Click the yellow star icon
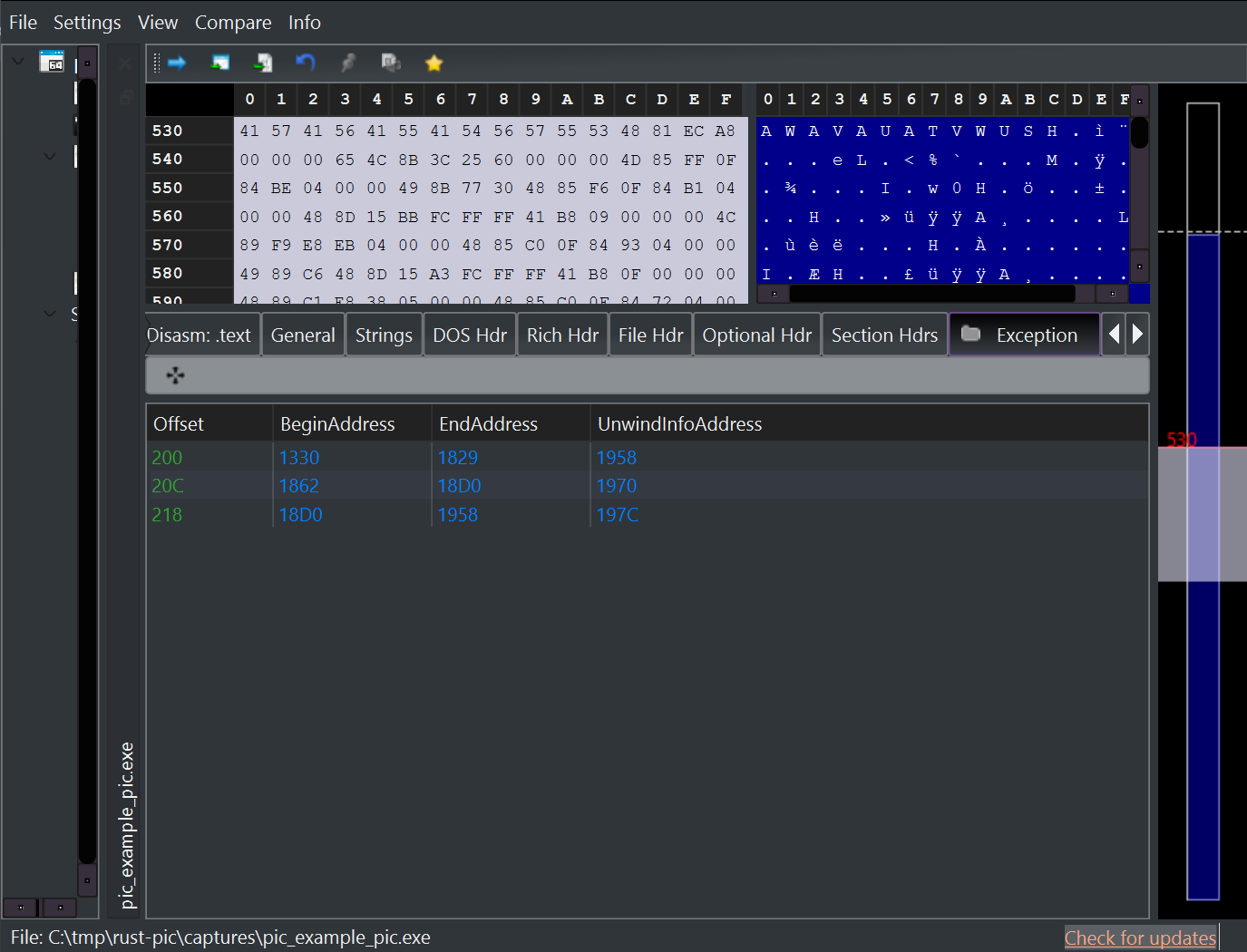Image resolution: width=1247 pixels, height=952 pixels. pyautogui.click(x=434, y=63)
